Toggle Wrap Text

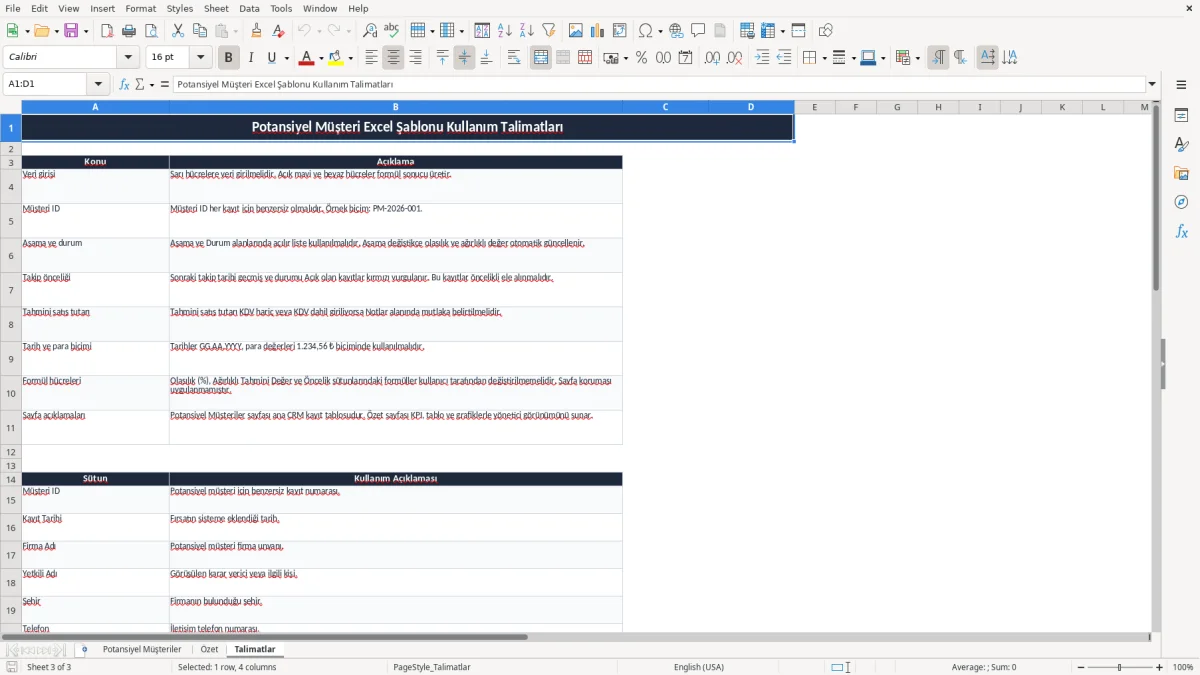(513, 58)
